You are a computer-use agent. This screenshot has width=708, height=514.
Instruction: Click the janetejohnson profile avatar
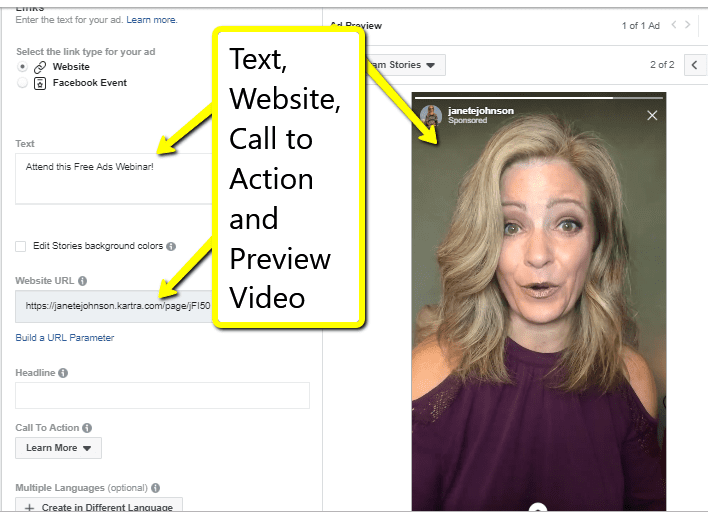click(x=431, y=115)
